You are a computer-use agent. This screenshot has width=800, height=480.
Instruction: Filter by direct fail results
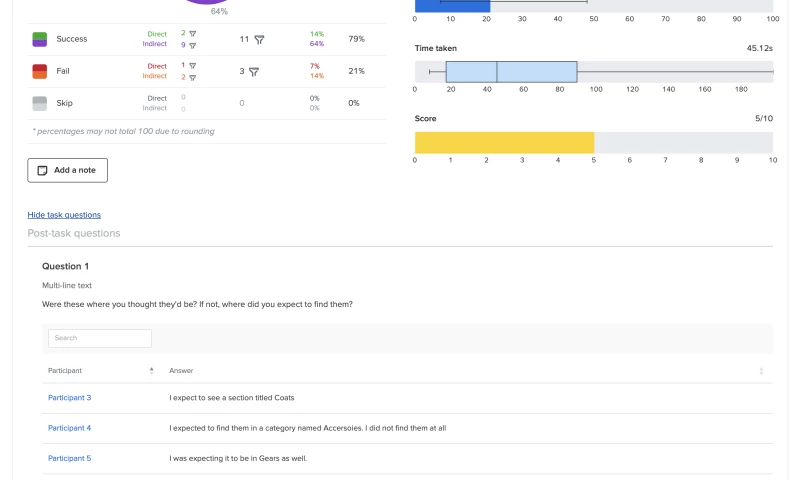[x=192, y=66]
